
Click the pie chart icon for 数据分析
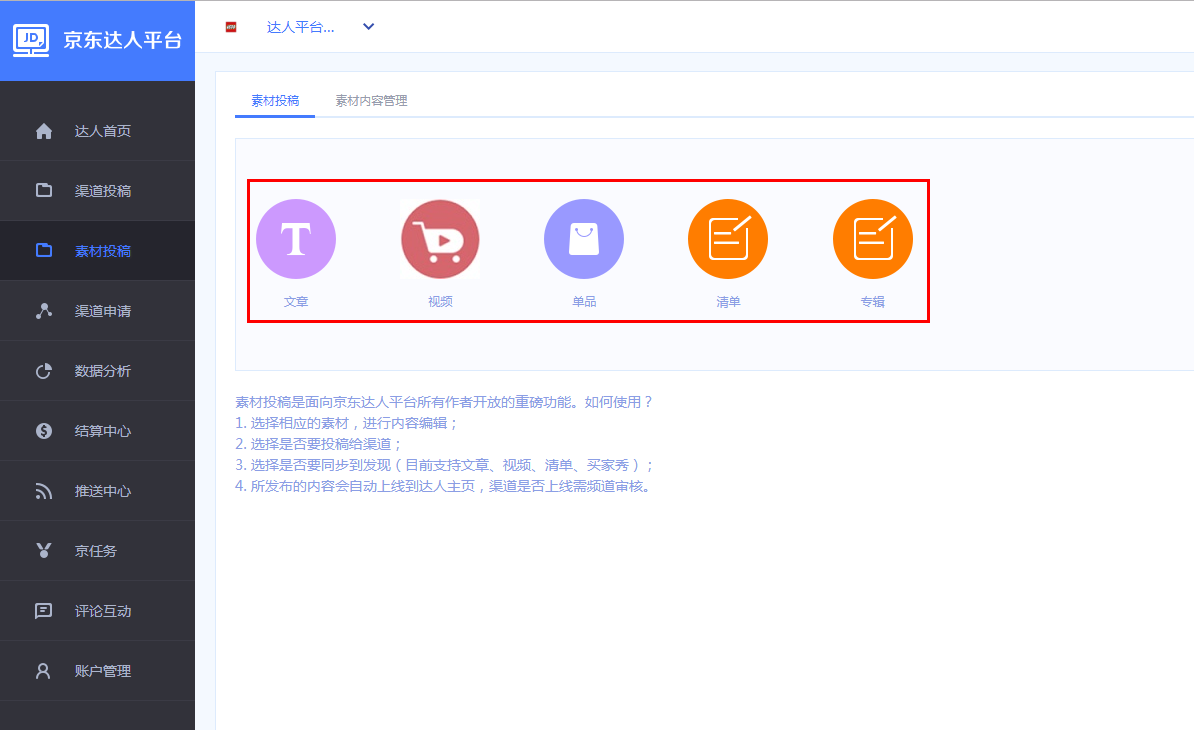44,371
